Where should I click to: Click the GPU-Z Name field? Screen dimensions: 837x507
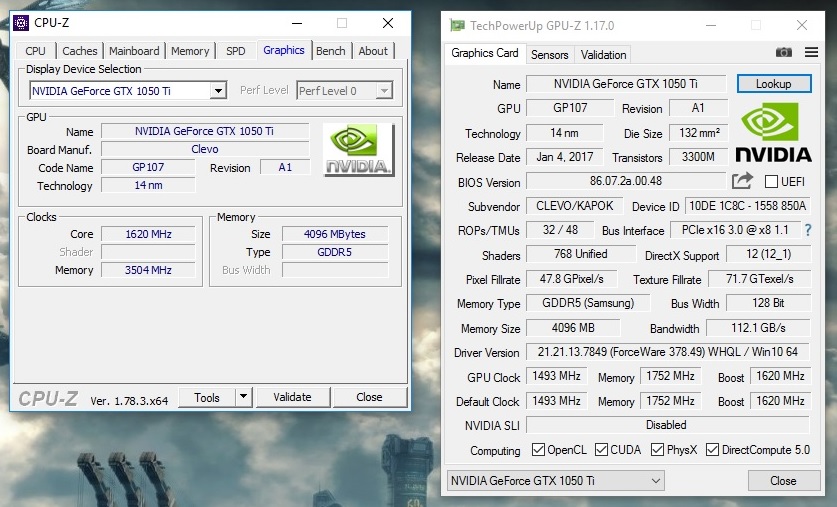coord(626,84)
